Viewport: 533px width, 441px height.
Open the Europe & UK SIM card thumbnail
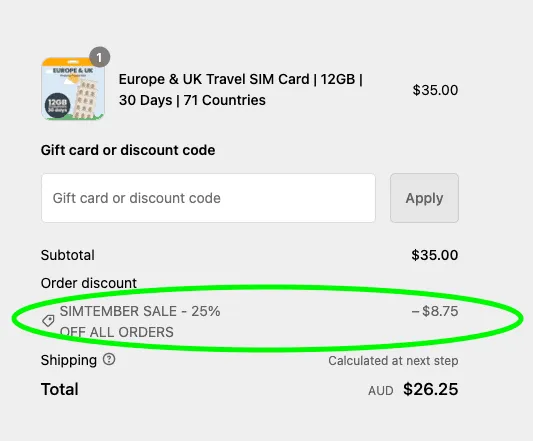(73, 89)
